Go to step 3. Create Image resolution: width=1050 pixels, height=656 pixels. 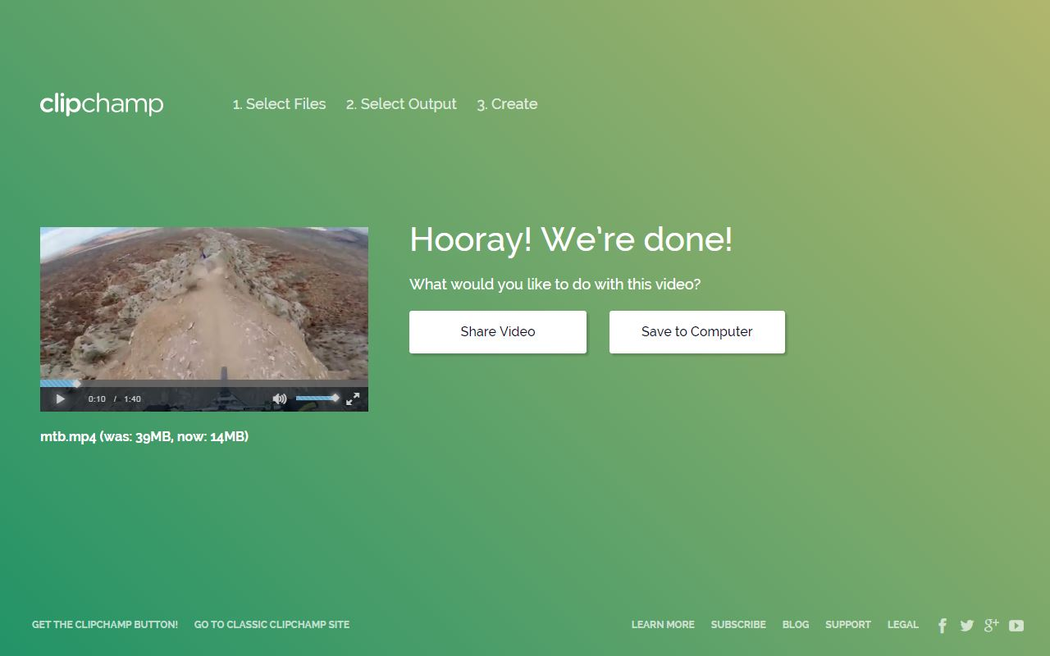(507, 104)
